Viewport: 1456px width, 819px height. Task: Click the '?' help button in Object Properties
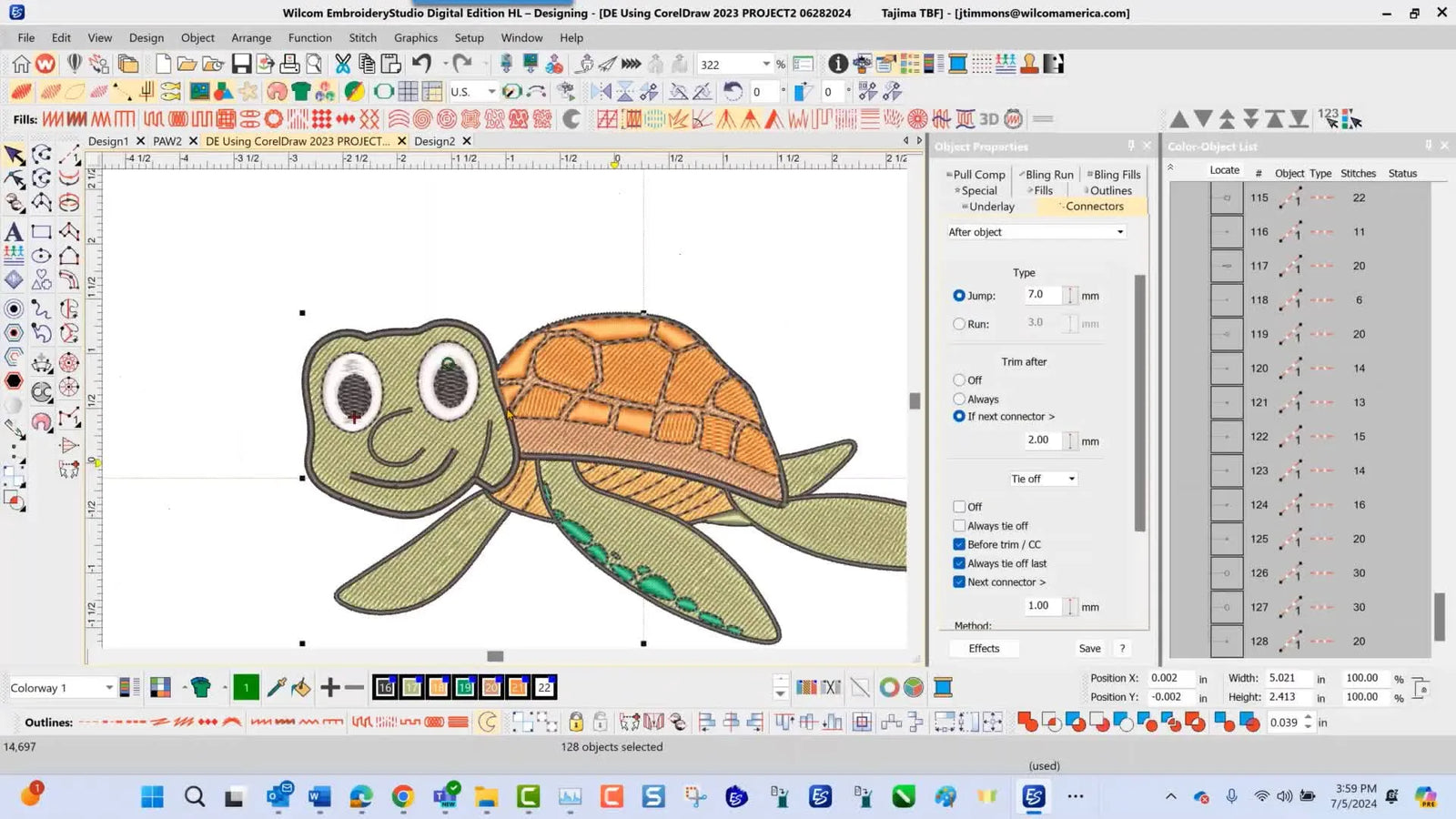tap(1123, 649)
